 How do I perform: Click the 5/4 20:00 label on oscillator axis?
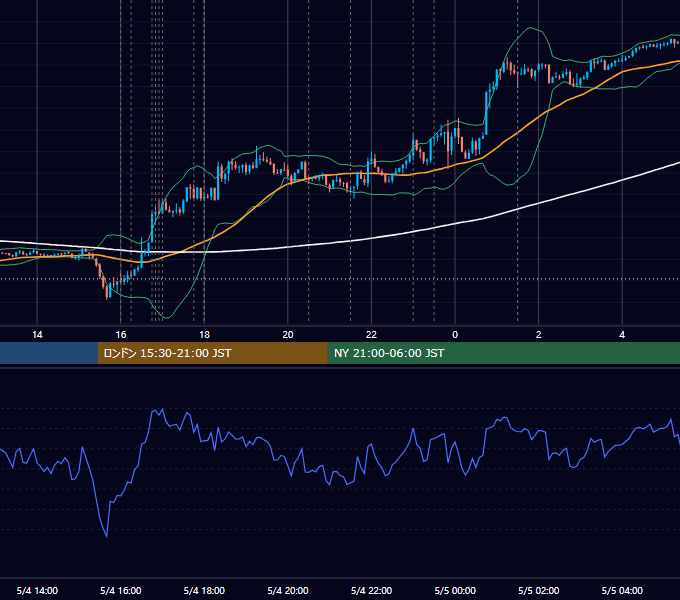coord(288,590)
